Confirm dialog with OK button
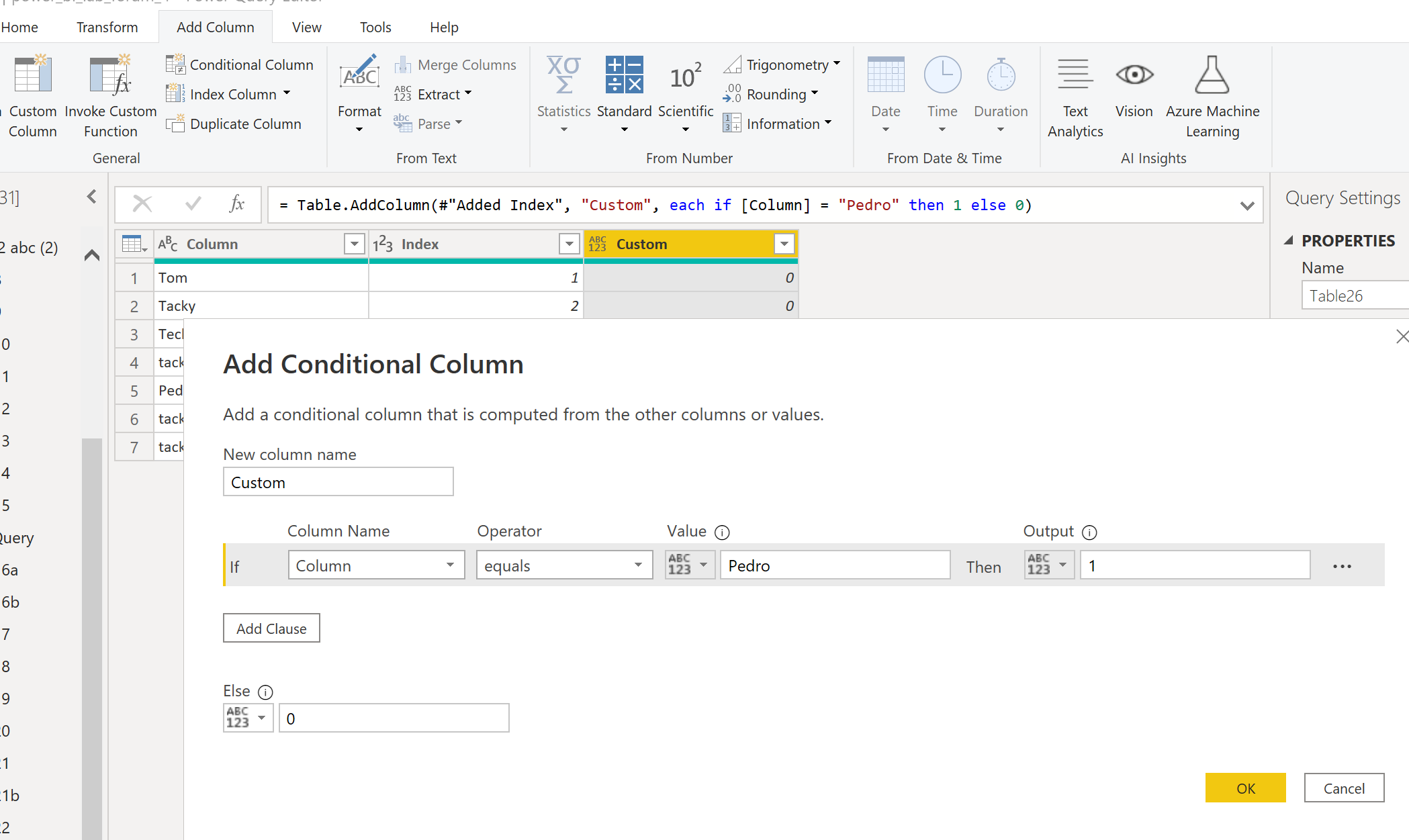 [1246, 788]
